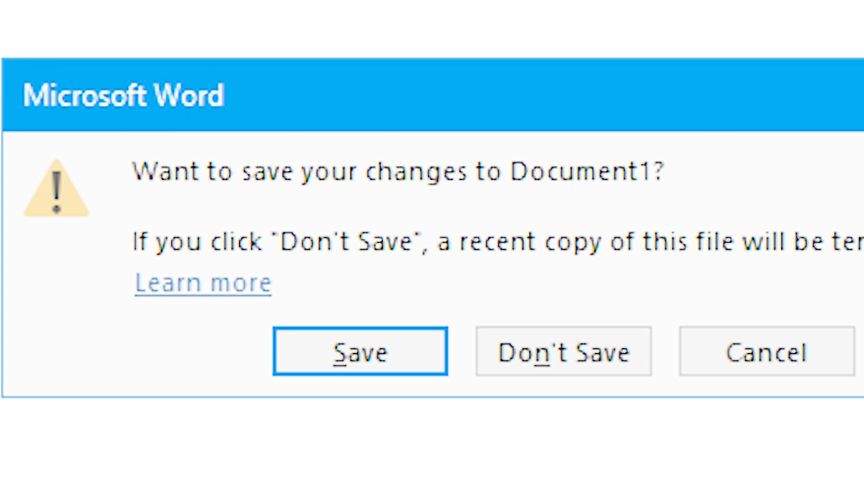The width and height of the screenshot is (864, 486).
Task: Click the 'recent copy of this file' sentence
Action: pyautogui.click(x=640, y=242)
